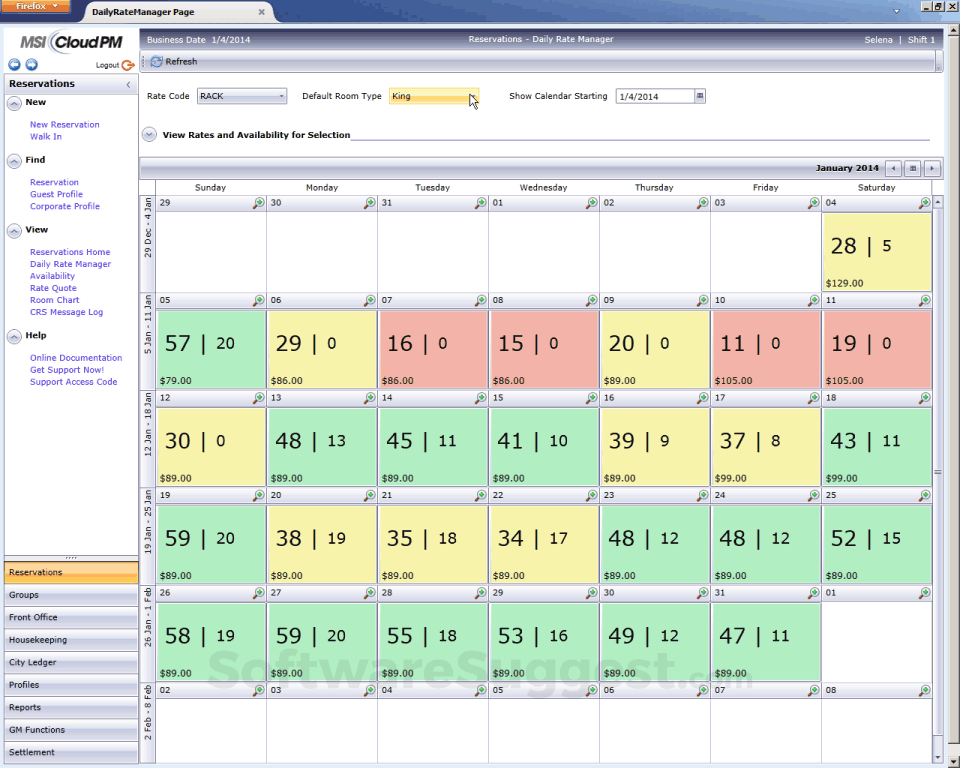This screenshot has height=768, width=960.
Task: Click the calendar vertical scrollbar down arrow
Action: point(937,758)
